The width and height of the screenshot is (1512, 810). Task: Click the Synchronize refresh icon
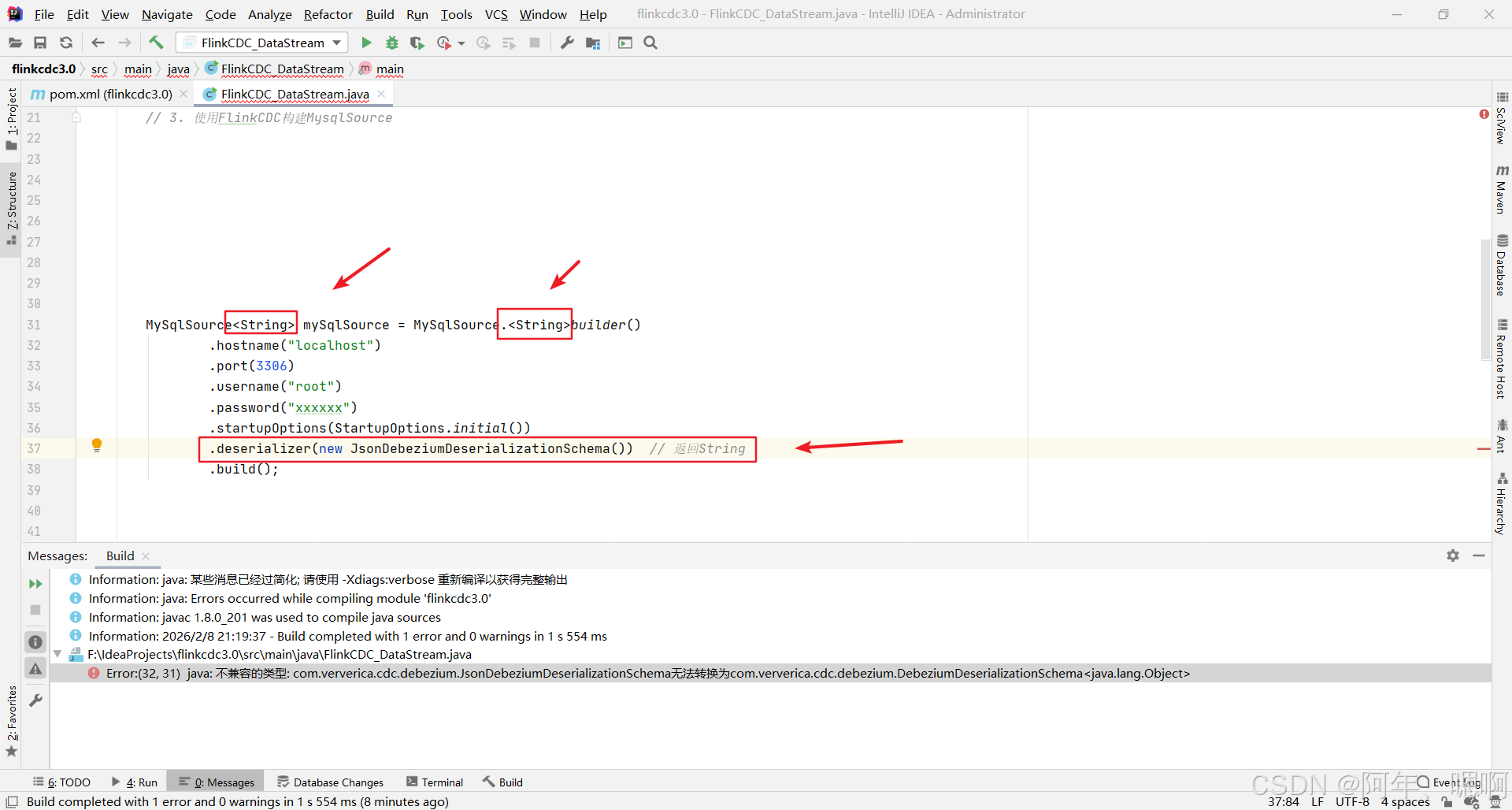[x=66, y=43]
